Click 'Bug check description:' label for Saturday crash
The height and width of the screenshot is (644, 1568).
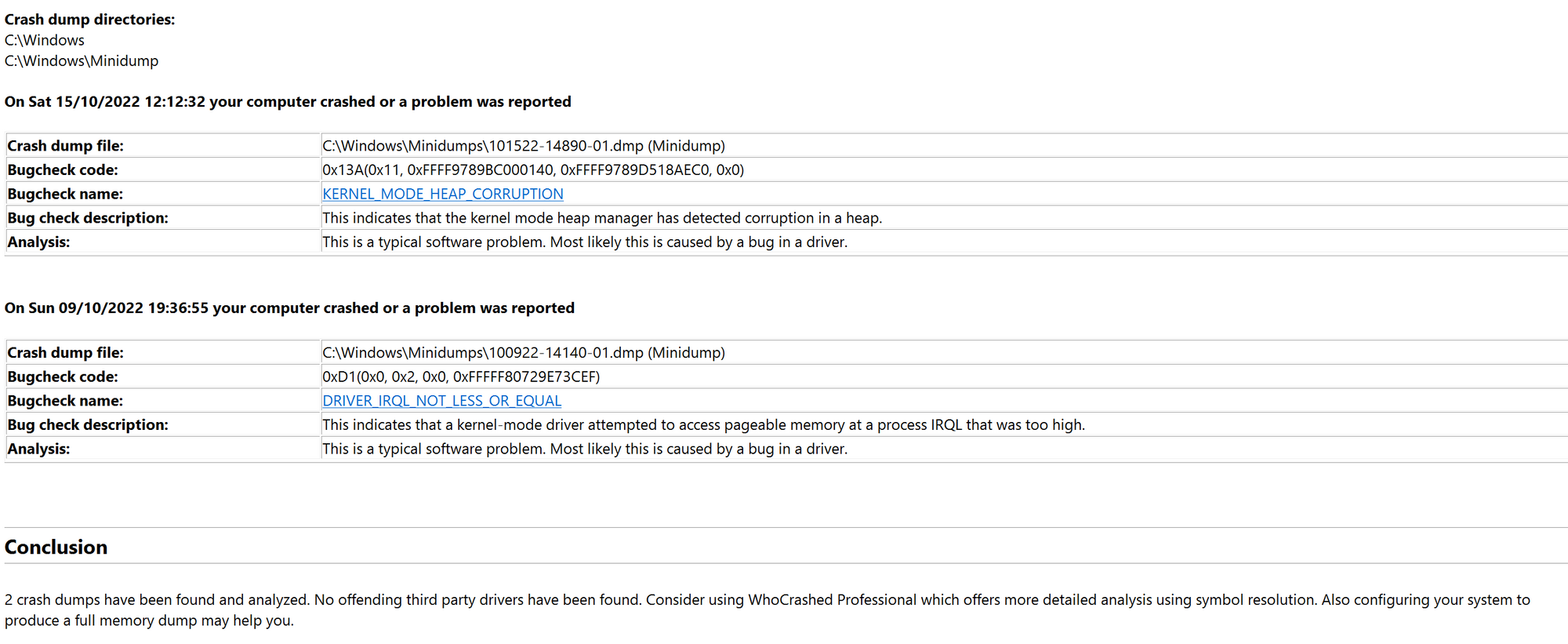[88, 218]
